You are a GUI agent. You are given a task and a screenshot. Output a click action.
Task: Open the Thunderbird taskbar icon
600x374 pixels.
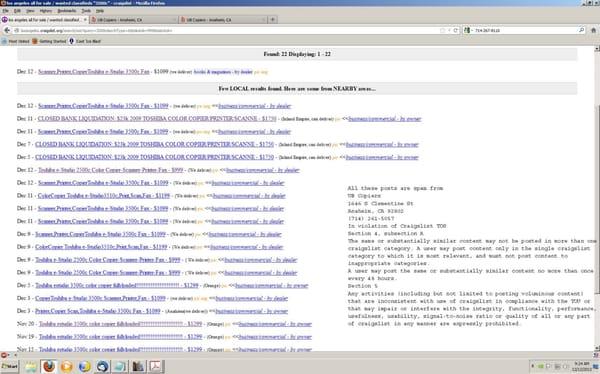[102, 366]
